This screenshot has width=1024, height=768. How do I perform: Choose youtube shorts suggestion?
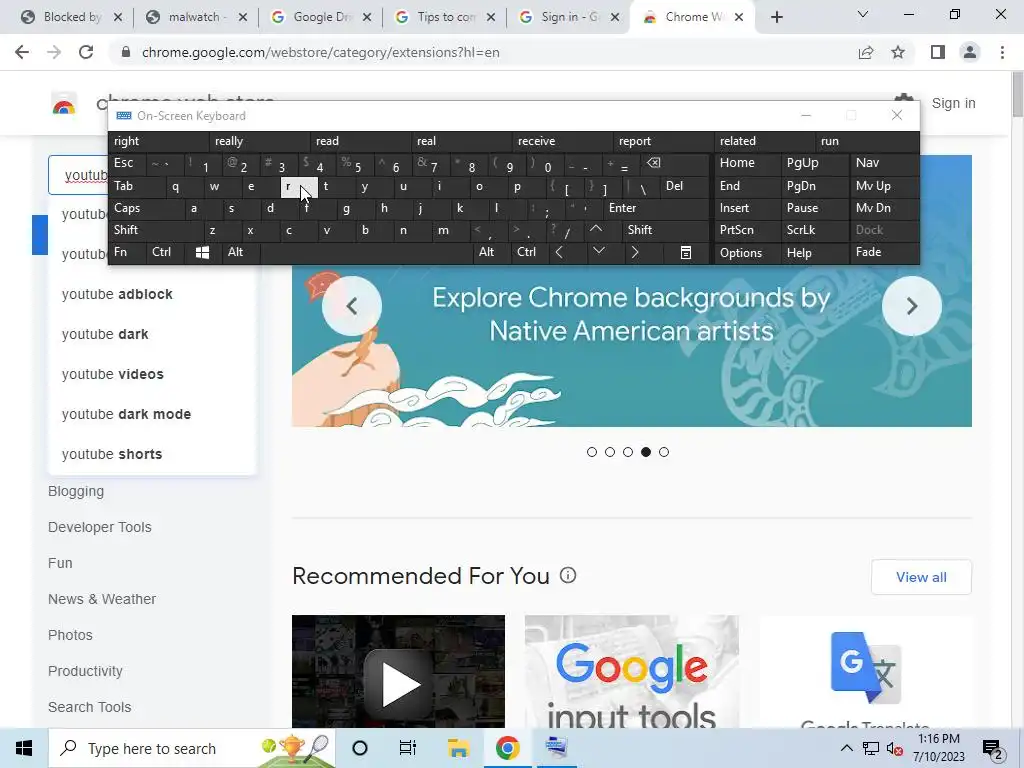point(152,455)
